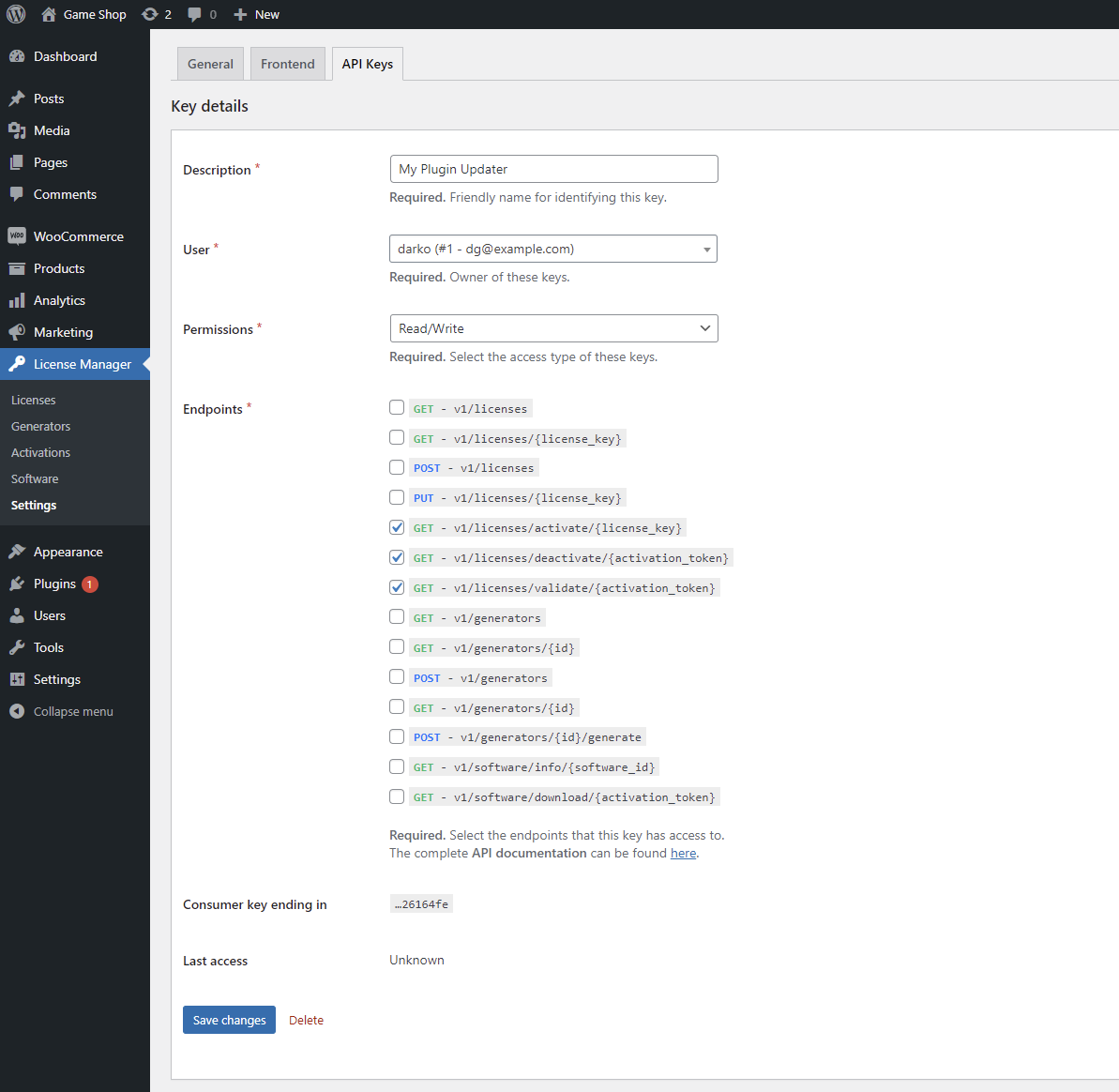Open the API documentation 'here' link
This screenshot has height=1092, width=1119.
point(683,853)
